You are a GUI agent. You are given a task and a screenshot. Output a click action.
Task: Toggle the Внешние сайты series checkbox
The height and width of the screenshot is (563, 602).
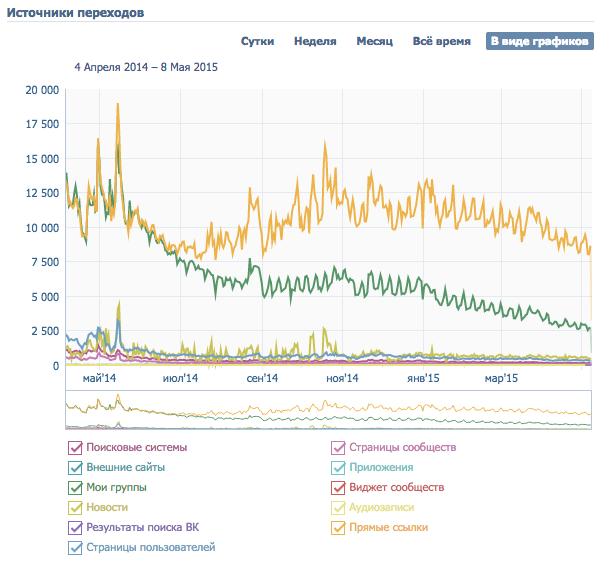click(x=74, y=467)
